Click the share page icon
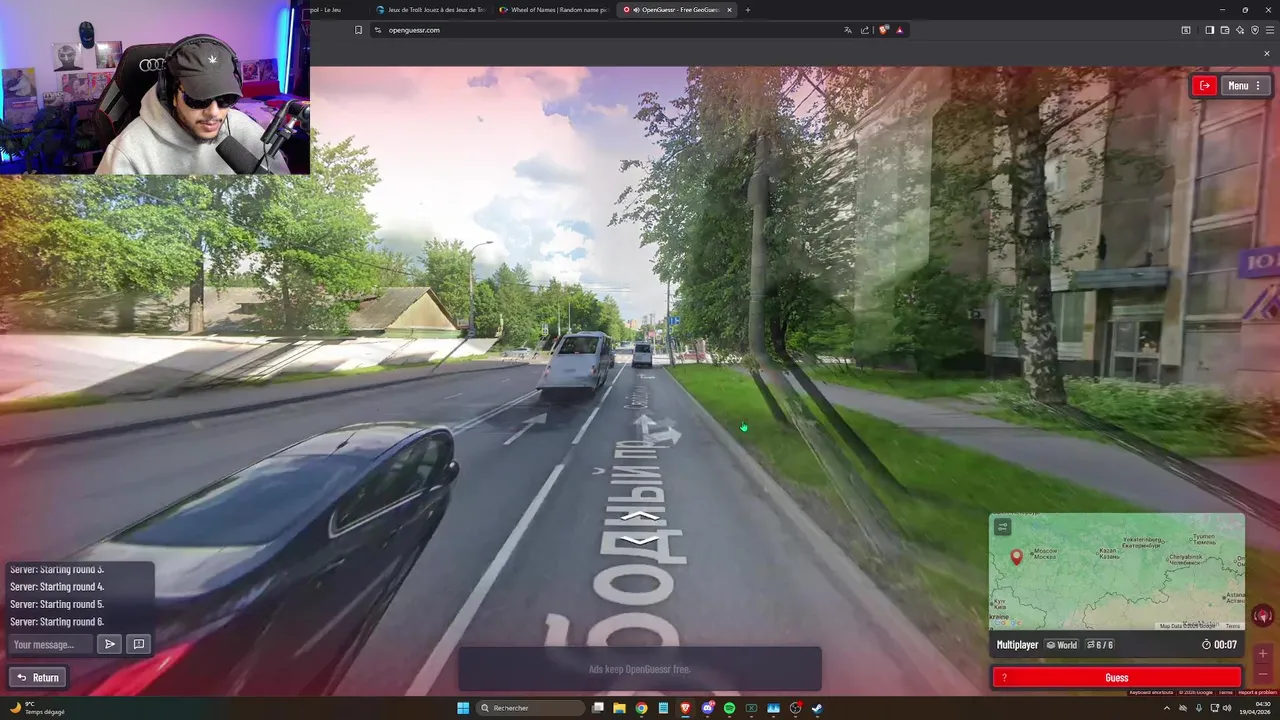 [864, 30]
